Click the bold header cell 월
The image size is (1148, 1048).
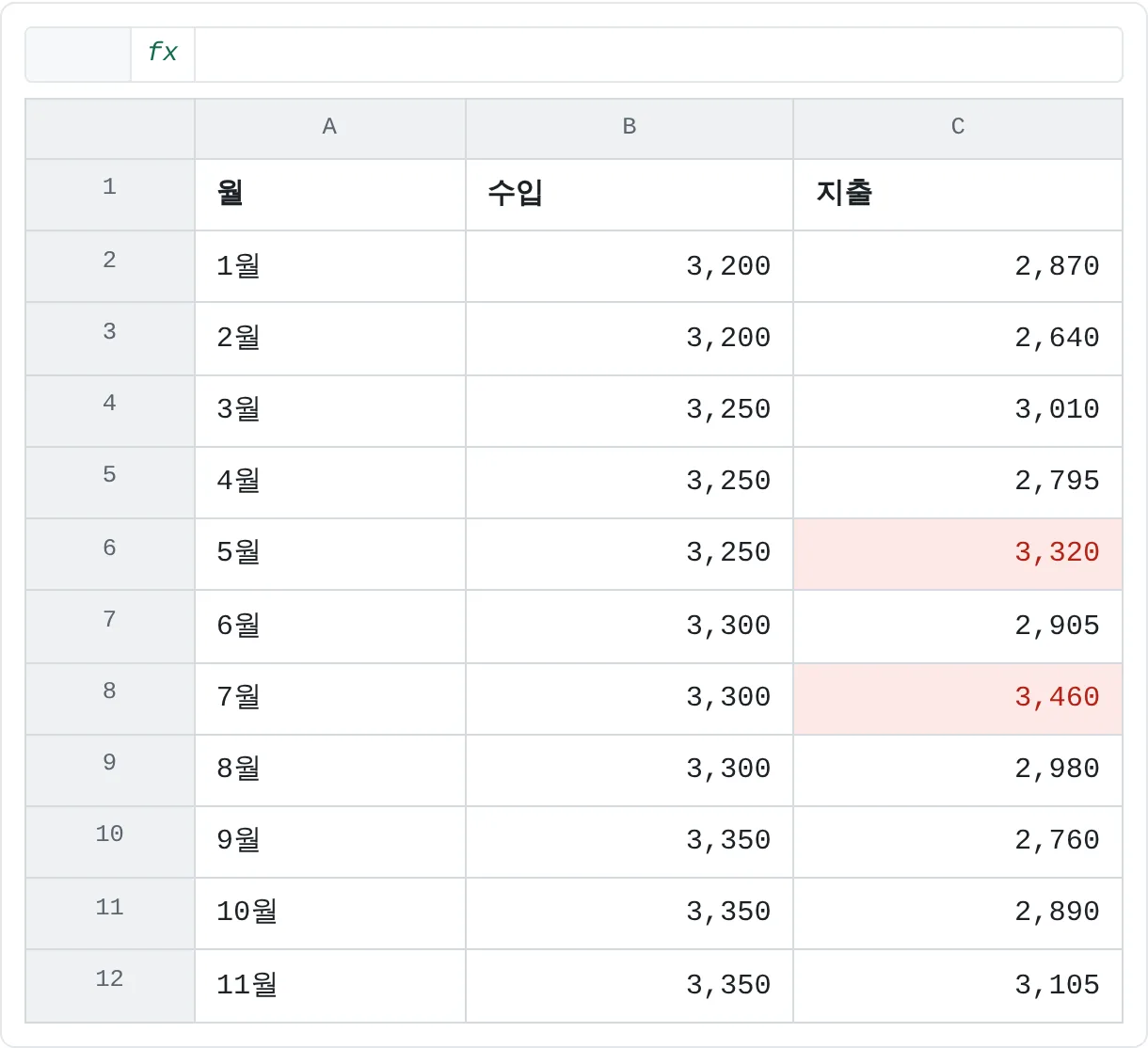(330, 195)
